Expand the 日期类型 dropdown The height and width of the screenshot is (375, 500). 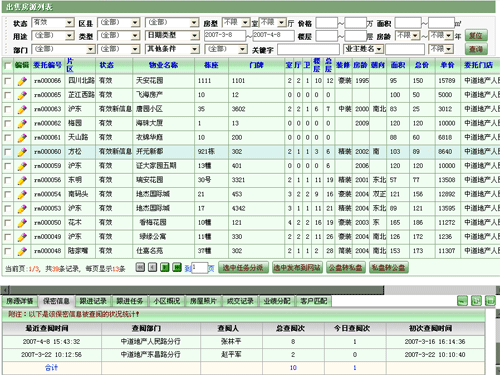point(172,35)
